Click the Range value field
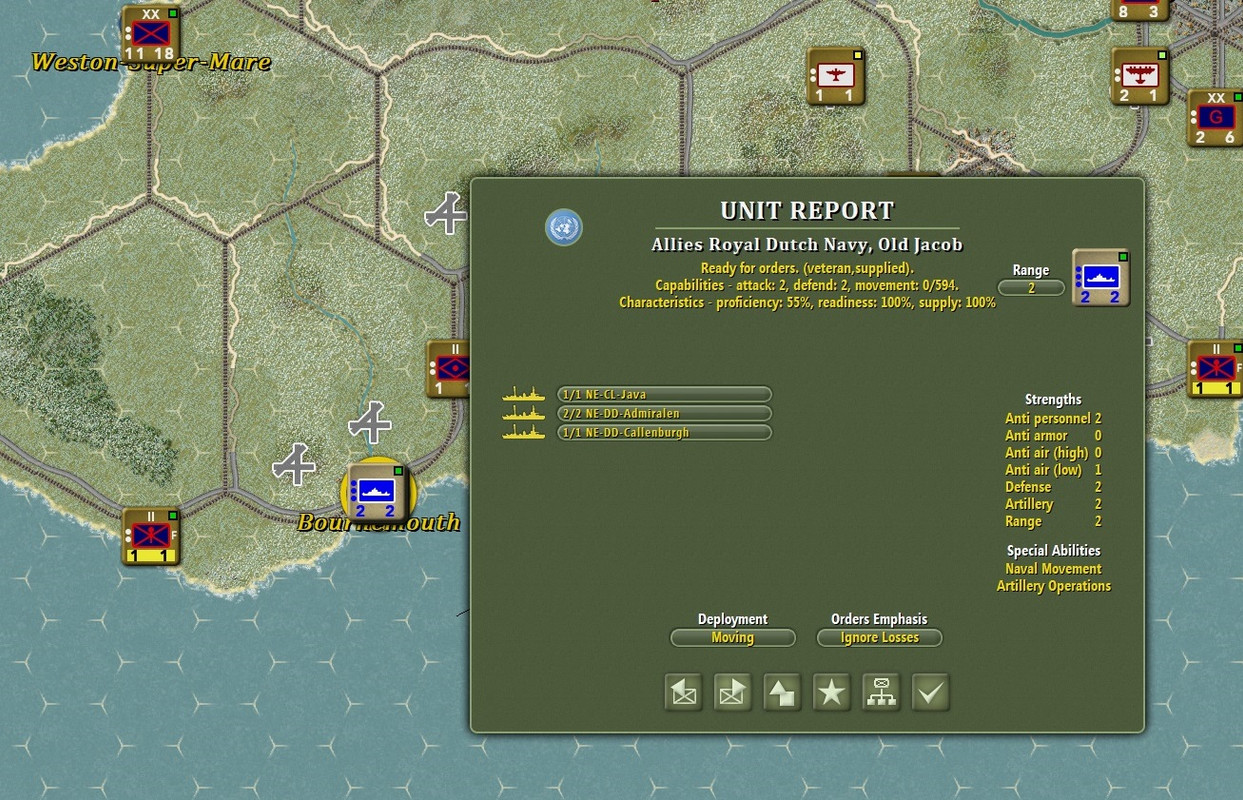Viewport: 1243px width, 800px height. point(1031,288)
